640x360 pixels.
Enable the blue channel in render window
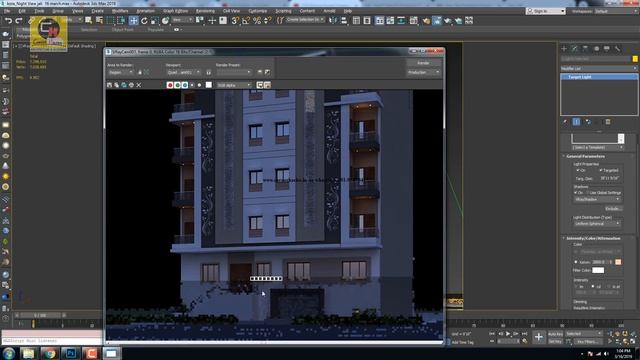(x=184, y=85)
